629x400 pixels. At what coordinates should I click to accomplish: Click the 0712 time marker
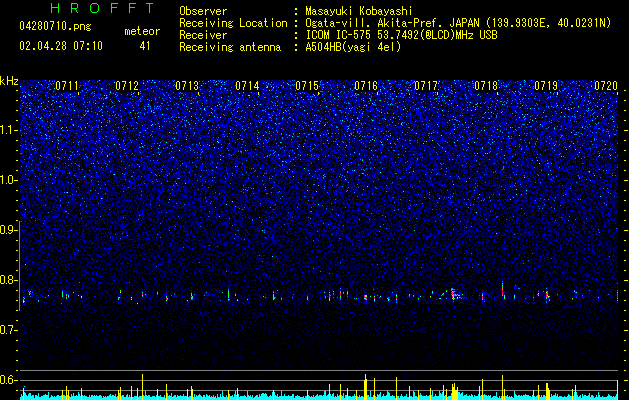pyautogui.click(x=127, y=86)
